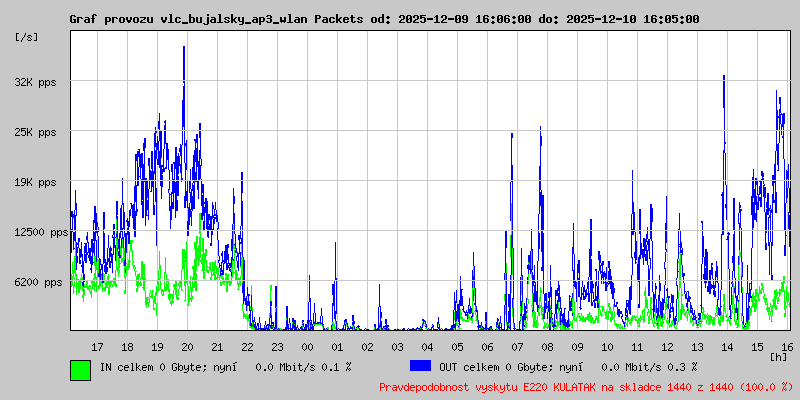Click the '12500 pps' y-axis label
Viewport: 800px width, 400px height.
click(42, 233)
